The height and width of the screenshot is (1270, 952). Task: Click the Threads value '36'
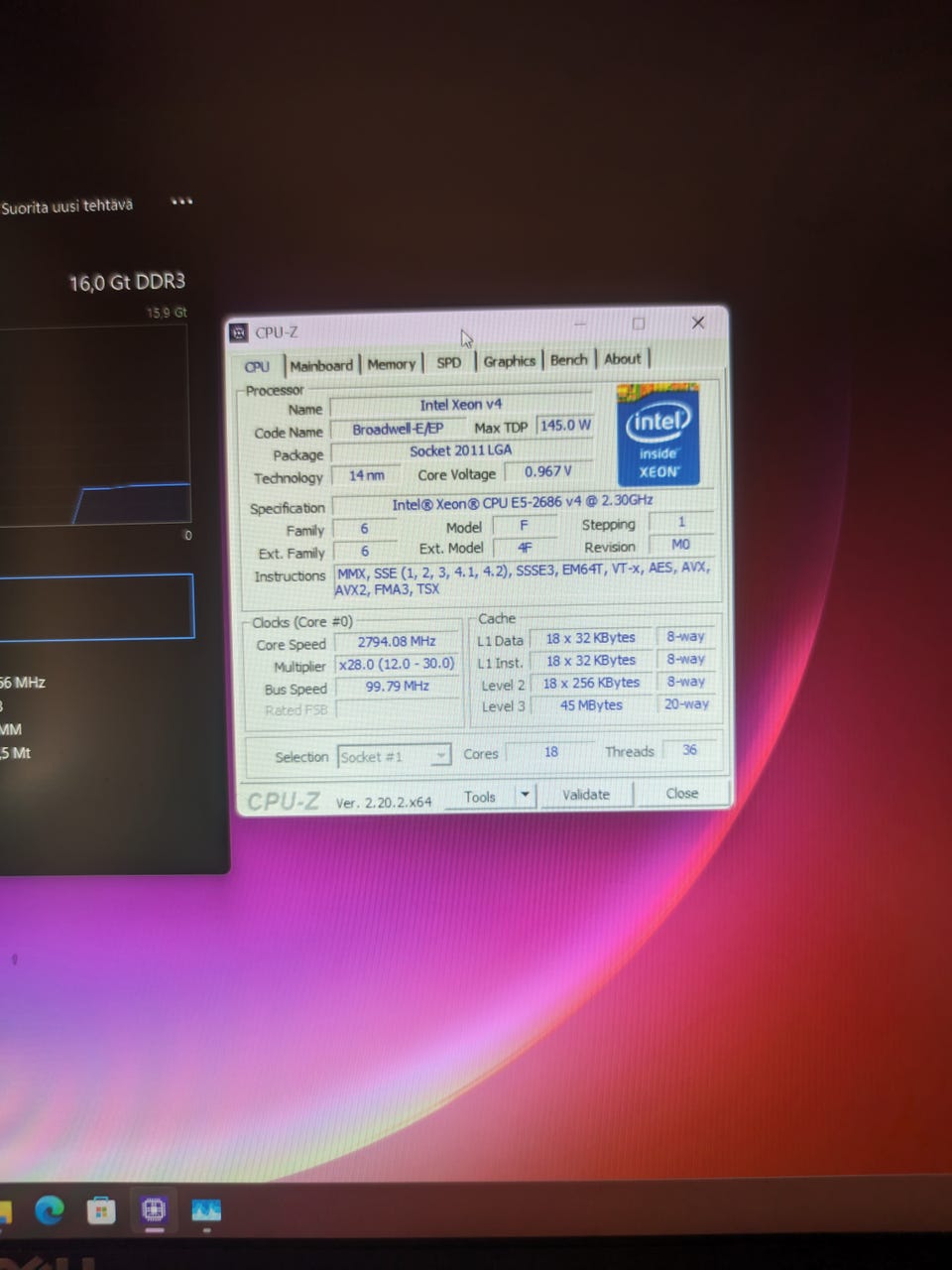coord(689,750)
